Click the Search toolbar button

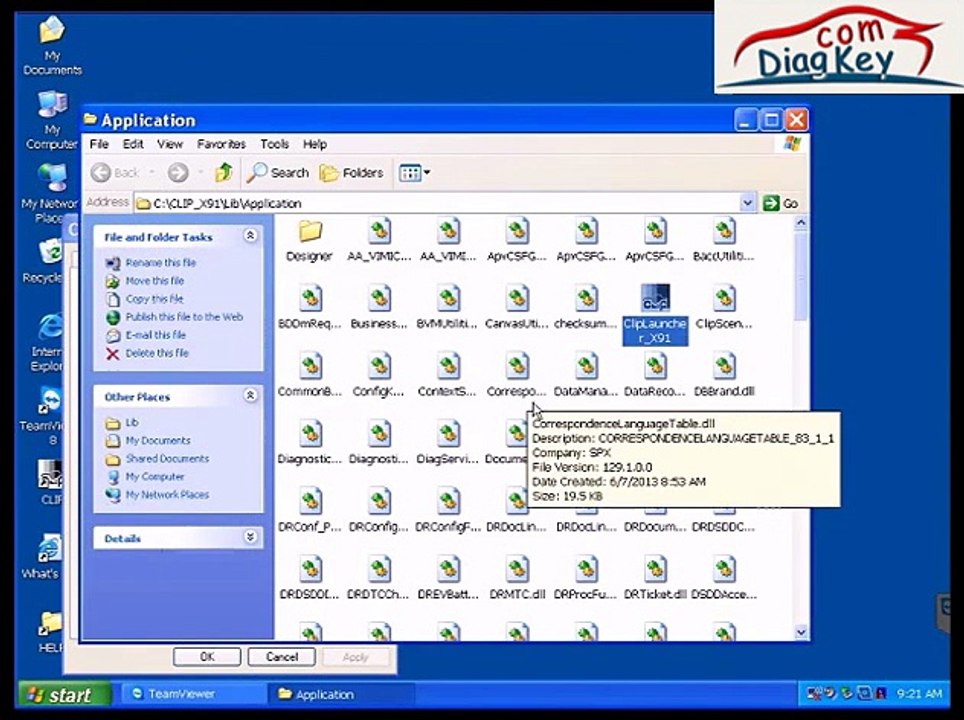278,173
